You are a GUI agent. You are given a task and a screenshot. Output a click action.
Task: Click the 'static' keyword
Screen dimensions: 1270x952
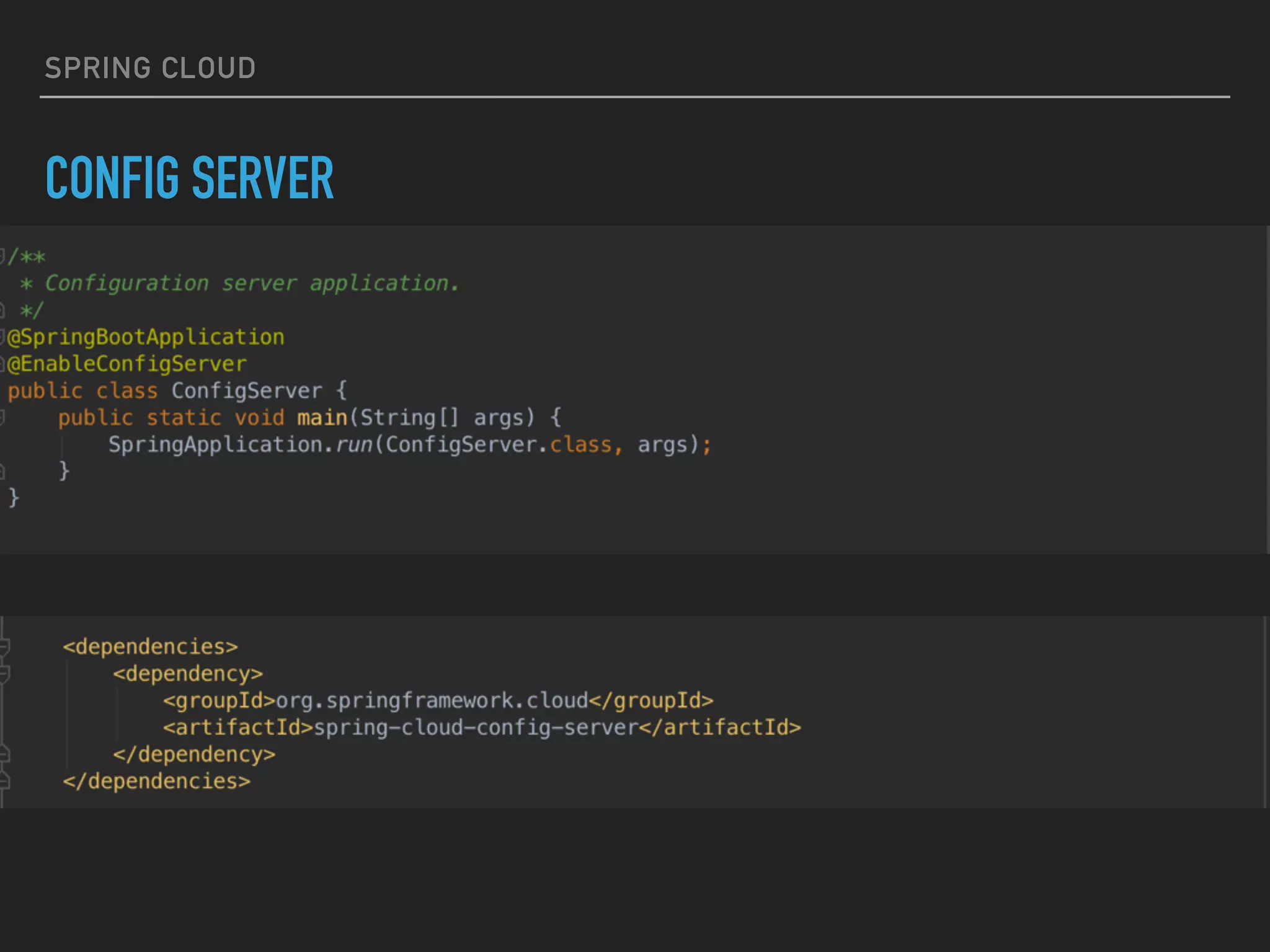[184, 418]
